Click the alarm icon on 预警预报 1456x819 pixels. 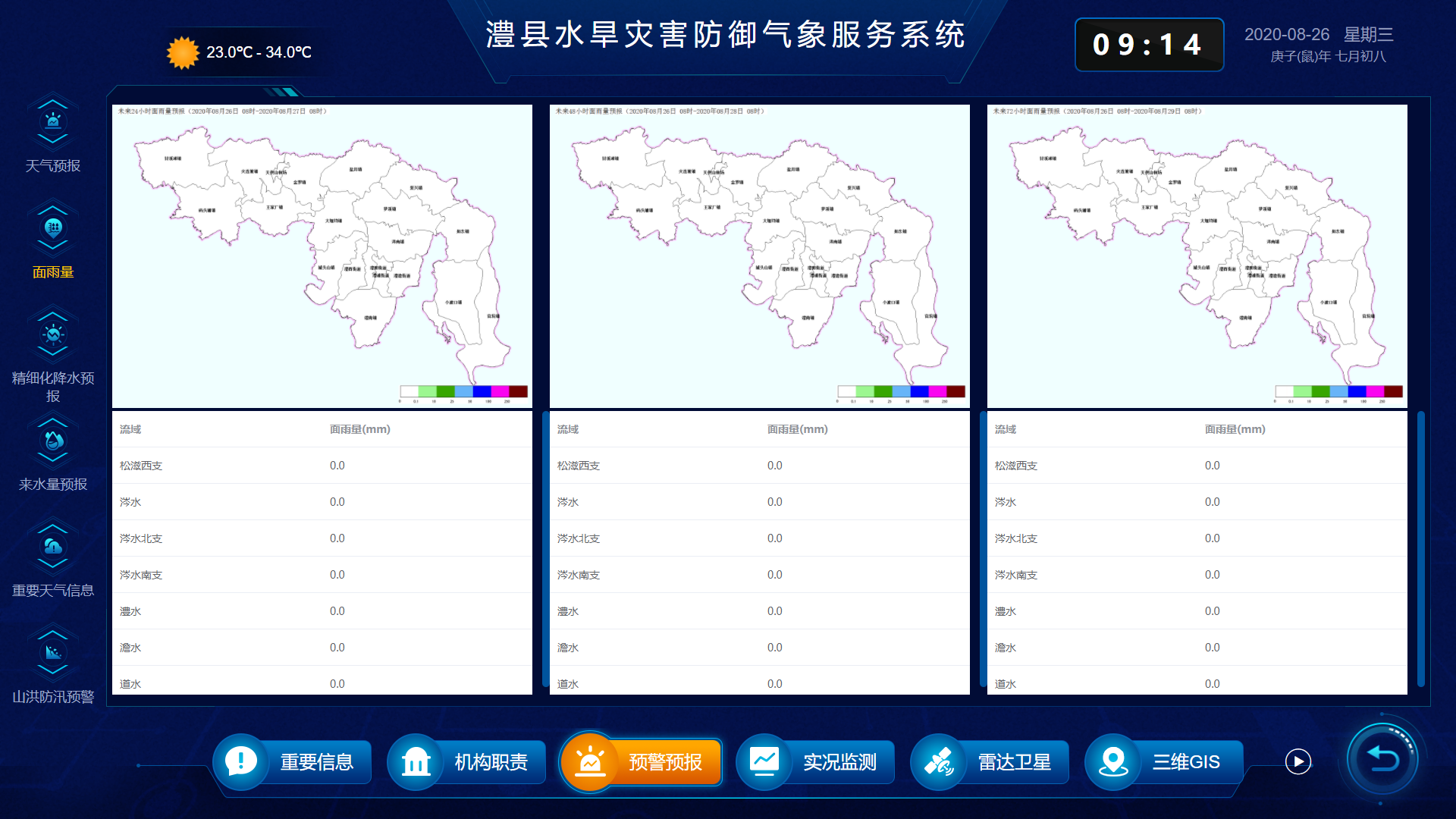pyautogui.click(x=589, y=762)
